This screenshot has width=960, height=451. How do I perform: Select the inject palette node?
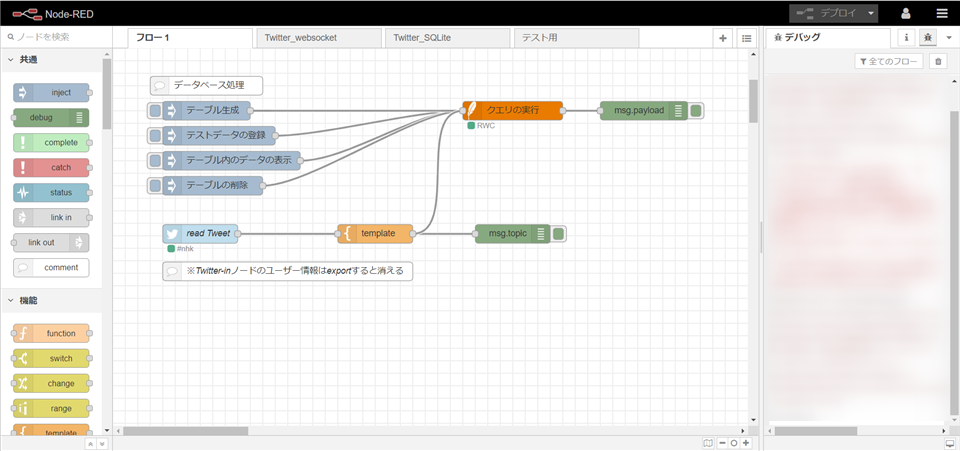tap(51, 93)
